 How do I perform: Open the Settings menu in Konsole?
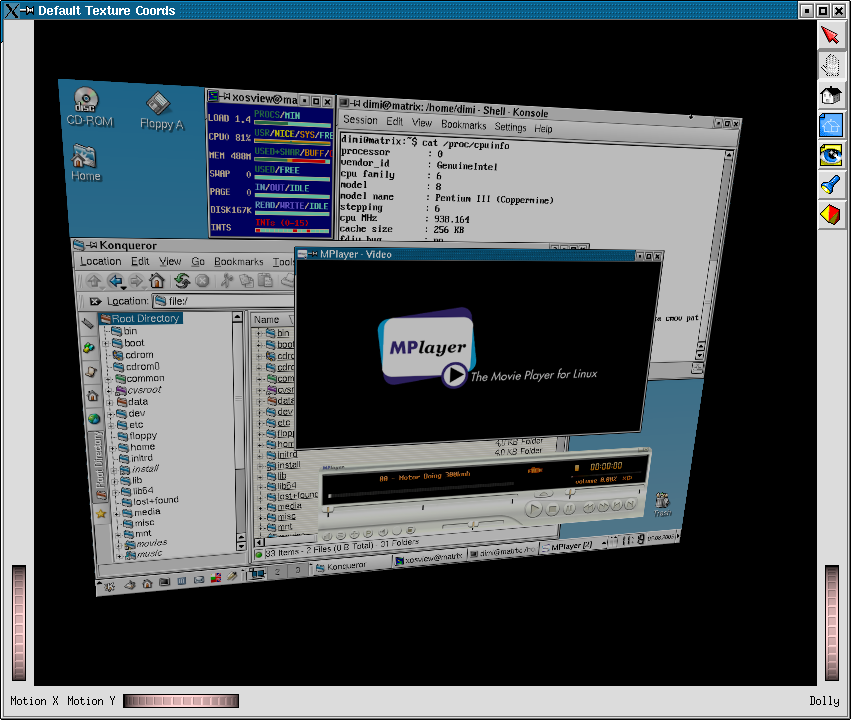(x=510, y=127)
